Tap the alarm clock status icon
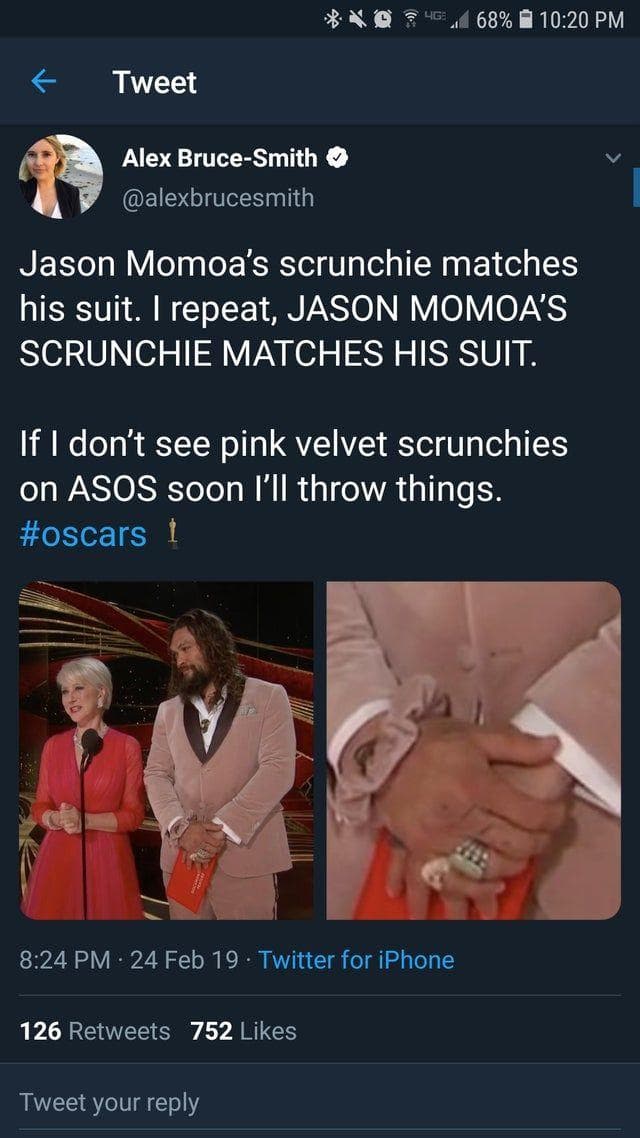 (x=382, y=20)
